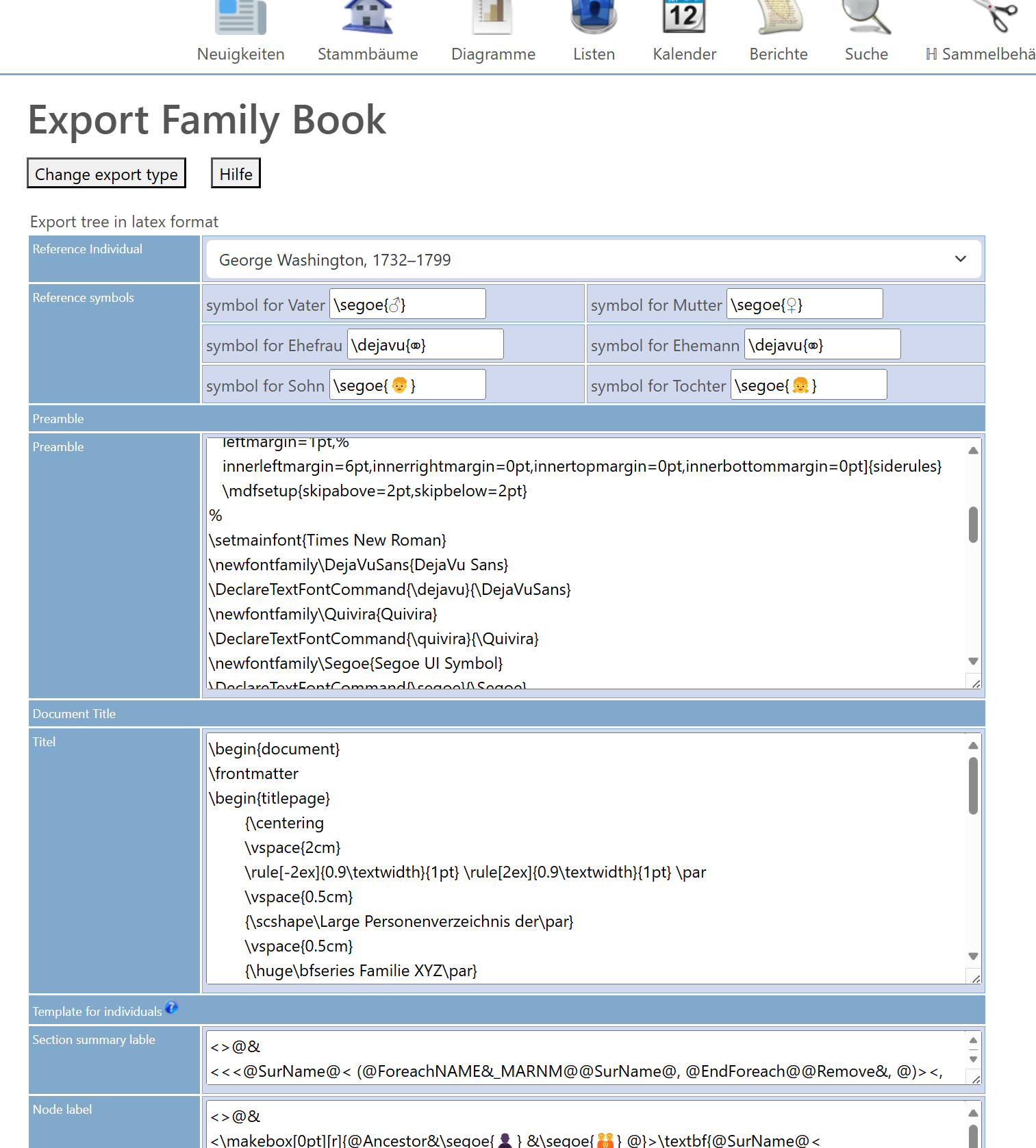Select the Suche menu label
1036x1148 pixels.
tap(866, 54)
